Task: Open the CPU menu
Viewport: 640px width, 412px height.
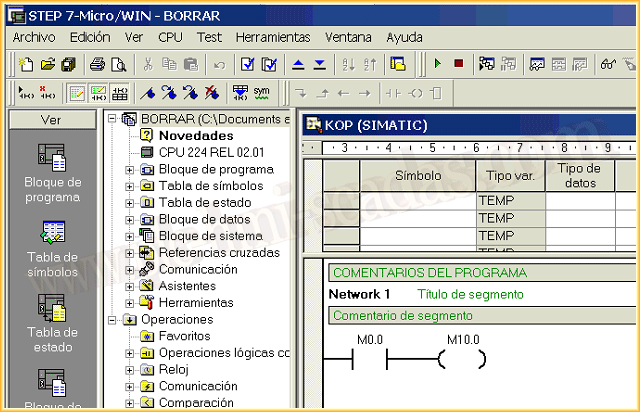Action: point(170,37)
